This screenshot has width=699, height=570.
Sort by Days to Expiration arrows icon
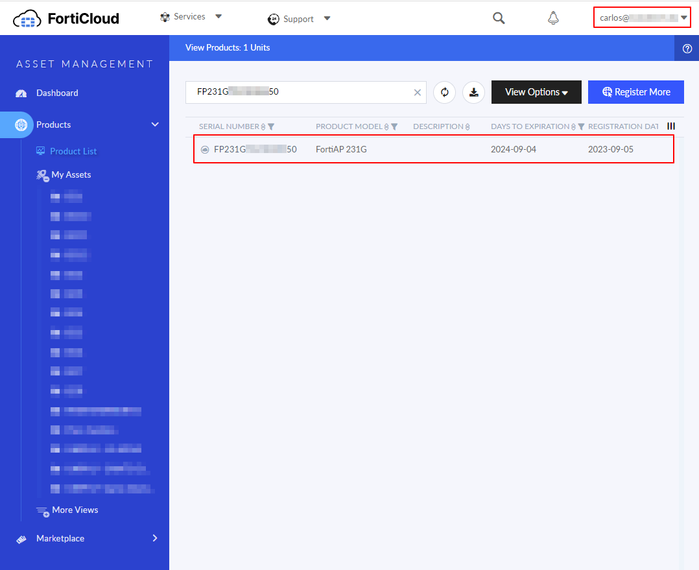tap(573, 127)
